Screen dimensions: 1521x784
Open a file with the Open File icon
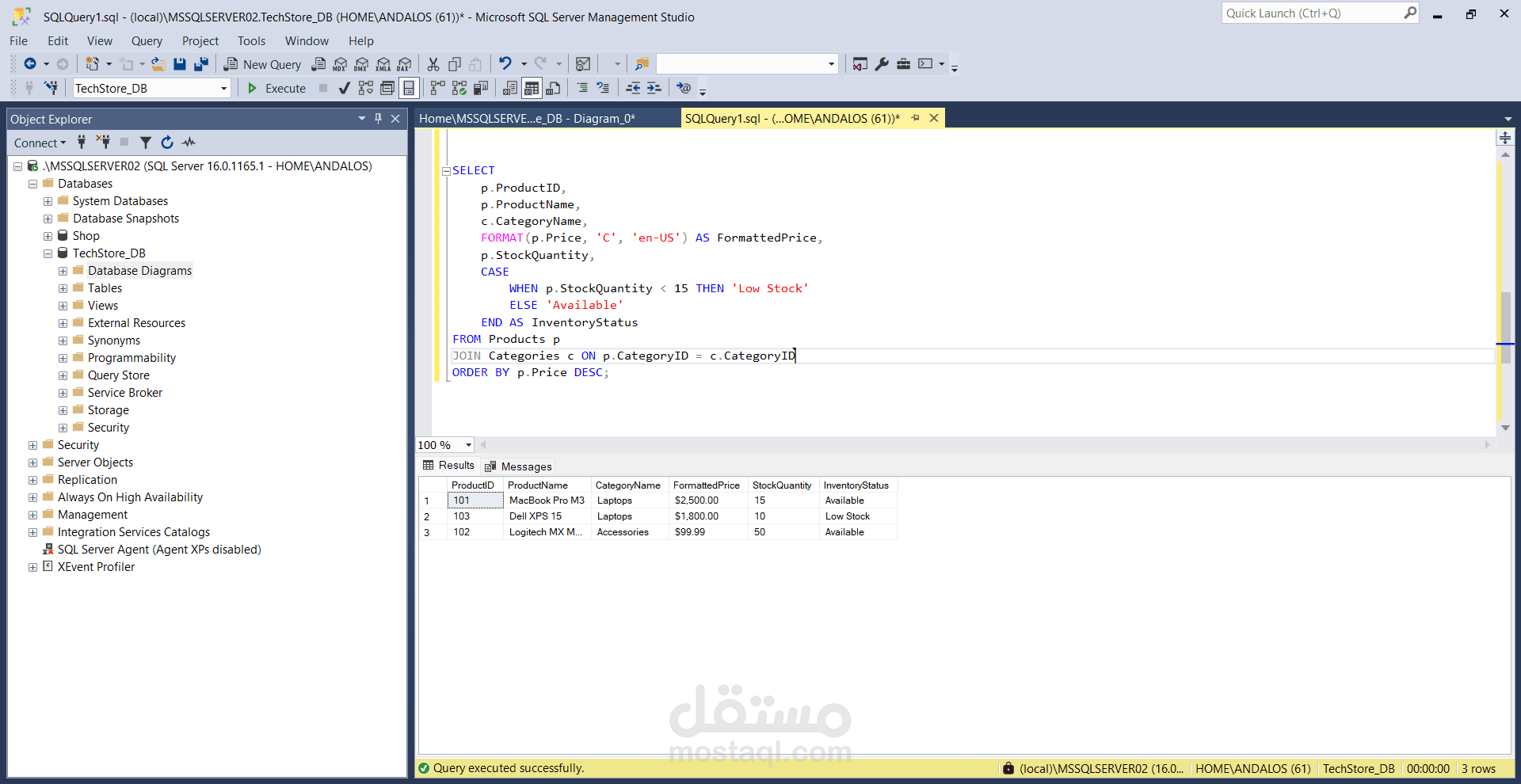coord(158,64)
